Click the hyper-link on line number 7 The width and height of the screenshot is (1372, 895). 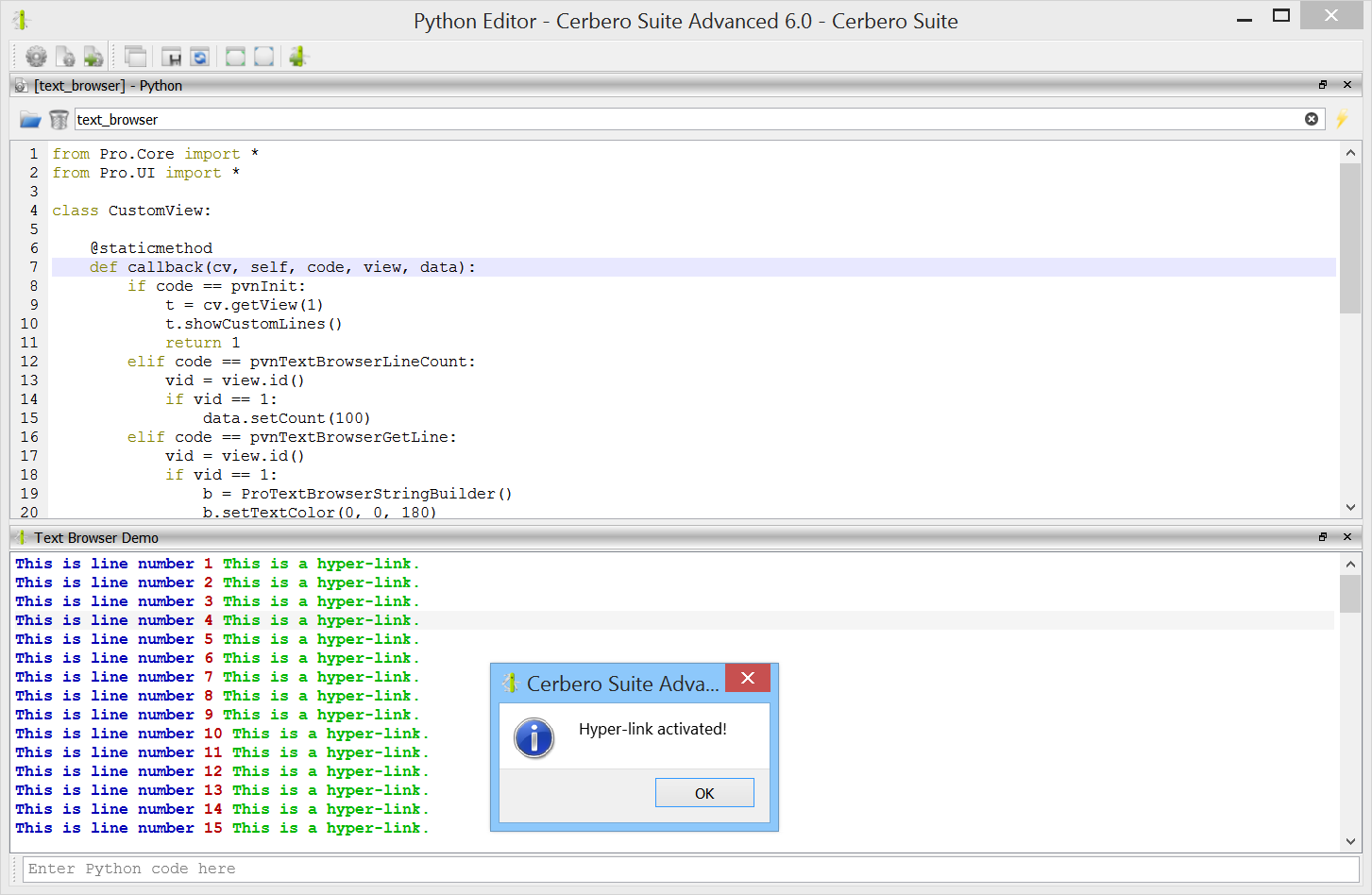tap(321, 677)
